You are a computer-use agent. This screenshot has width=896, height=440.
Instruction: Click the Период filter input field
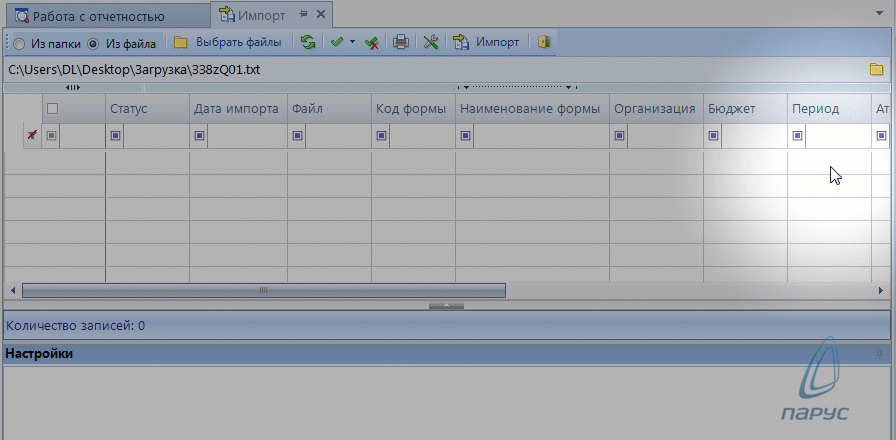(x=838, y=136)
